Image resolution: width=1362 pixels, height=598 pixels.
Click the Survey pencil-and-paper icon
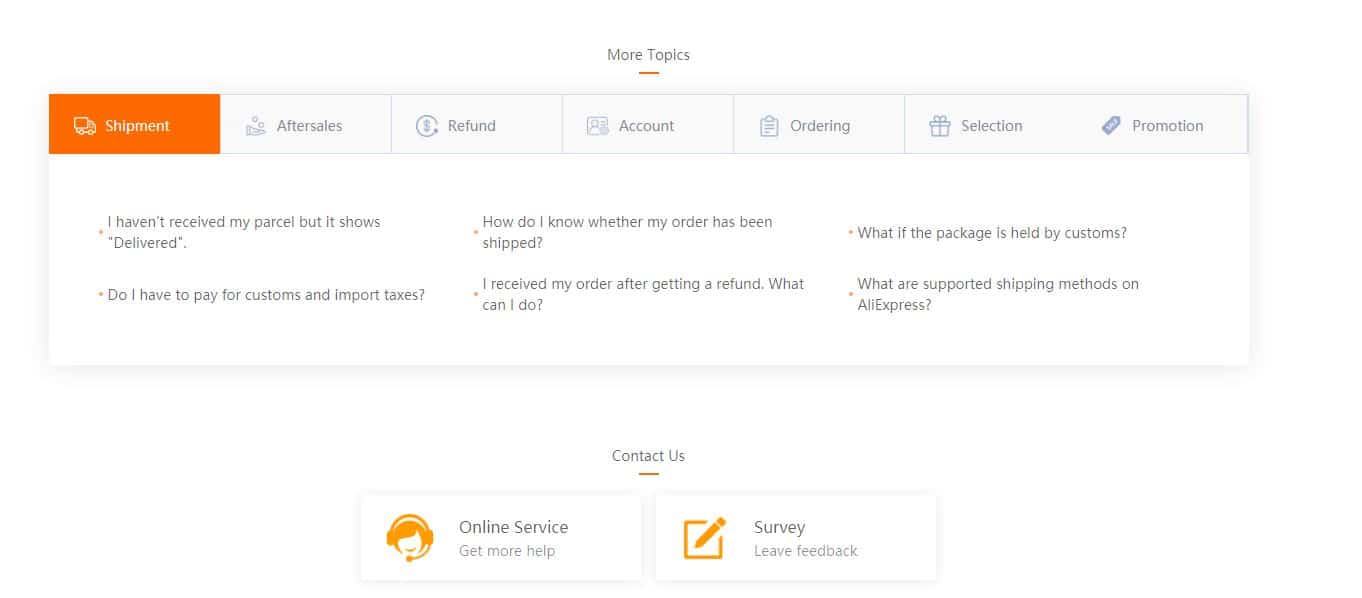coord(704,538)
